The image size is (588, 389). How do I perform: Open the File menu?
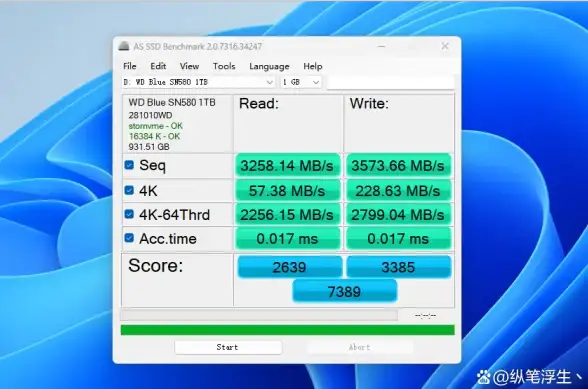(130, 66)
